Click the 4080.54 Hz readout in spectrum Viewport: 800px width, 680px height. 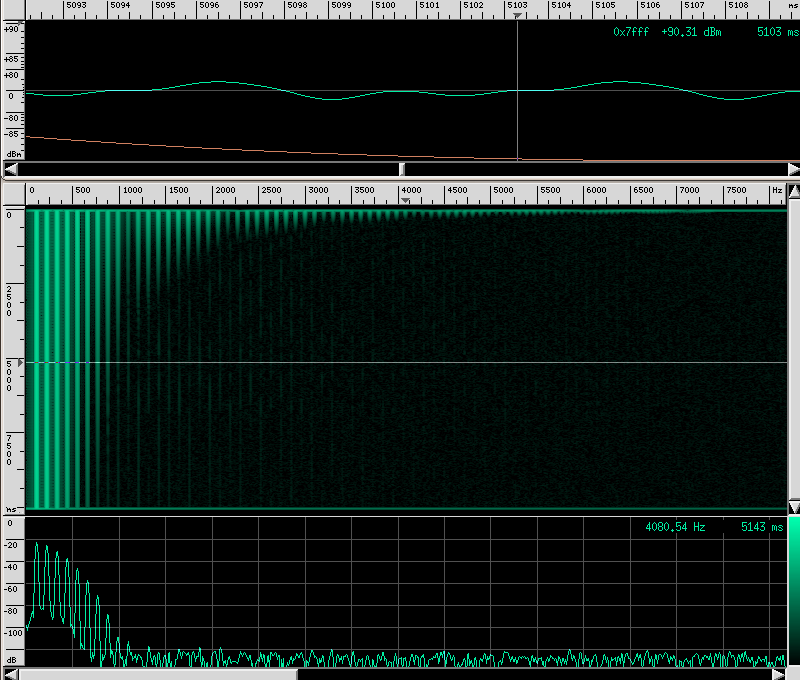(x=675, y=527)
